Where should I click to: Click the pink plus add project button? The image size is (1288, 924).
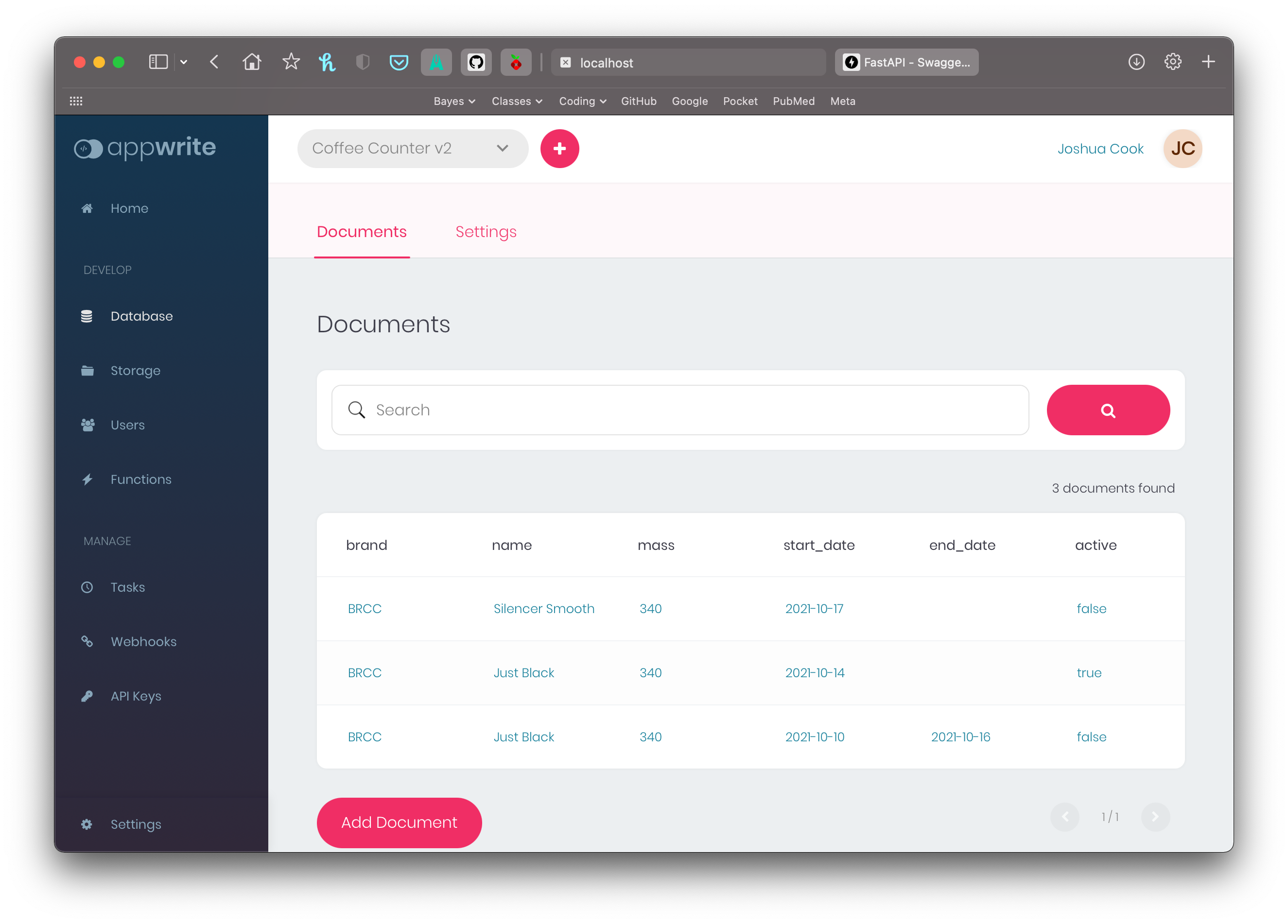coord(559,149)
